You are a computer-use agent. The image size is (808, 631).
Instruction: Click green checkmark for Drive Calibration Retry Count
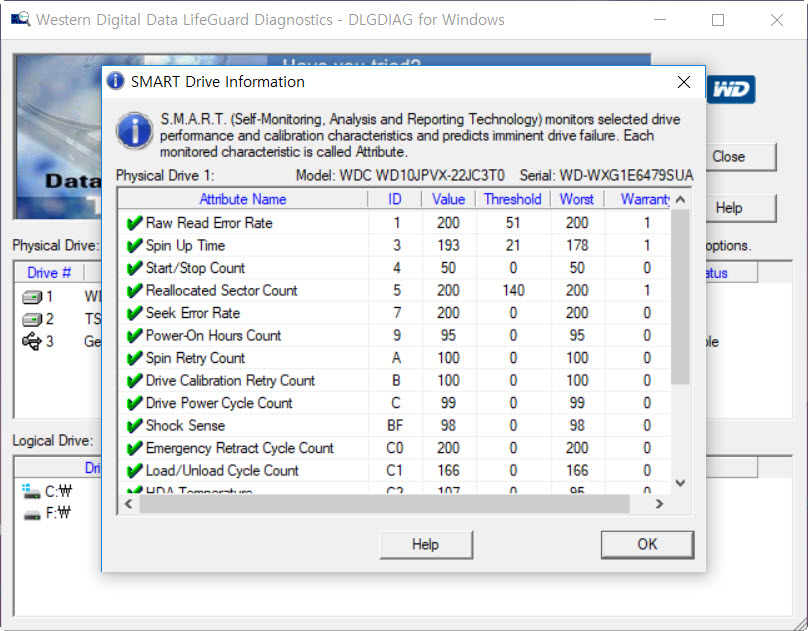pyautogui.click(x=134, y=380)
